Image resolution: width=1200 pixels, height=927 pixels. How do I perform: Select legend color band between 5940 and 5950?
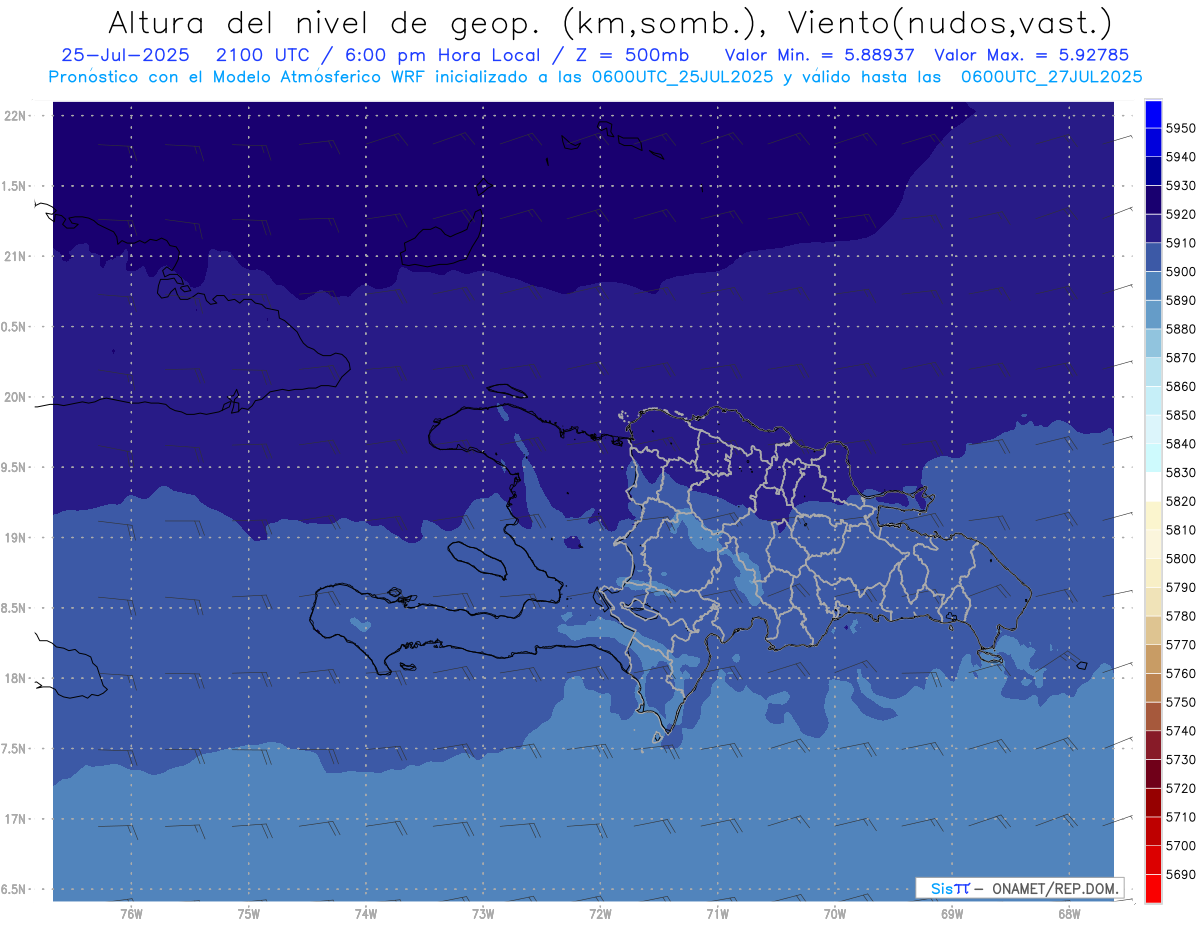click(1153, 143)
